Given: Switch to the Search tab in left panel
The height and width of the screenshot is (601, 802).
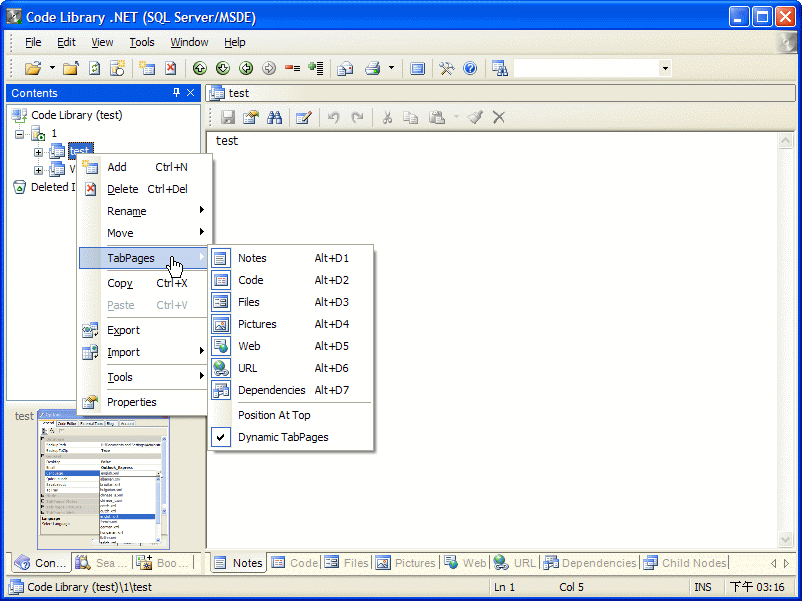Looking at the screenshot, I should point(101,563).
